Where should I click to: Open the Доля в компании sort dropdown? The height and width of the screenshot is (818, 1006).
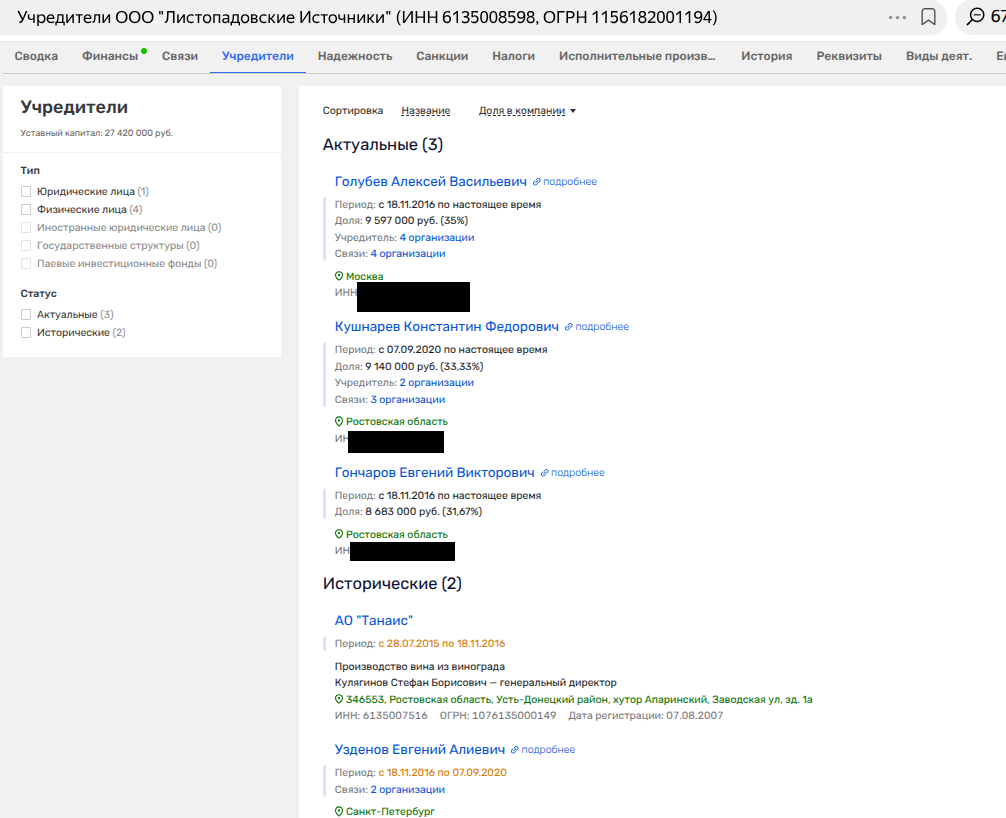(527, 111)
